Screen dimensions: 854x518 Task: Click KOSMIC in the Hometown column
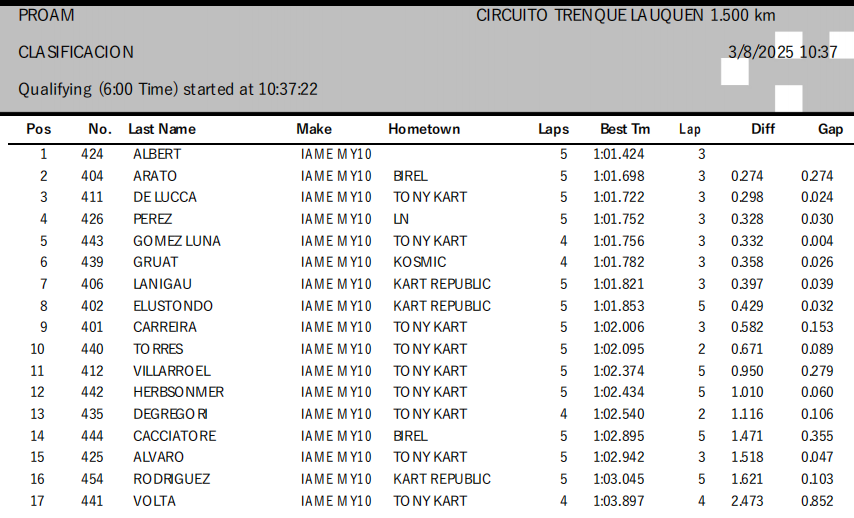(x=420, y=262)
